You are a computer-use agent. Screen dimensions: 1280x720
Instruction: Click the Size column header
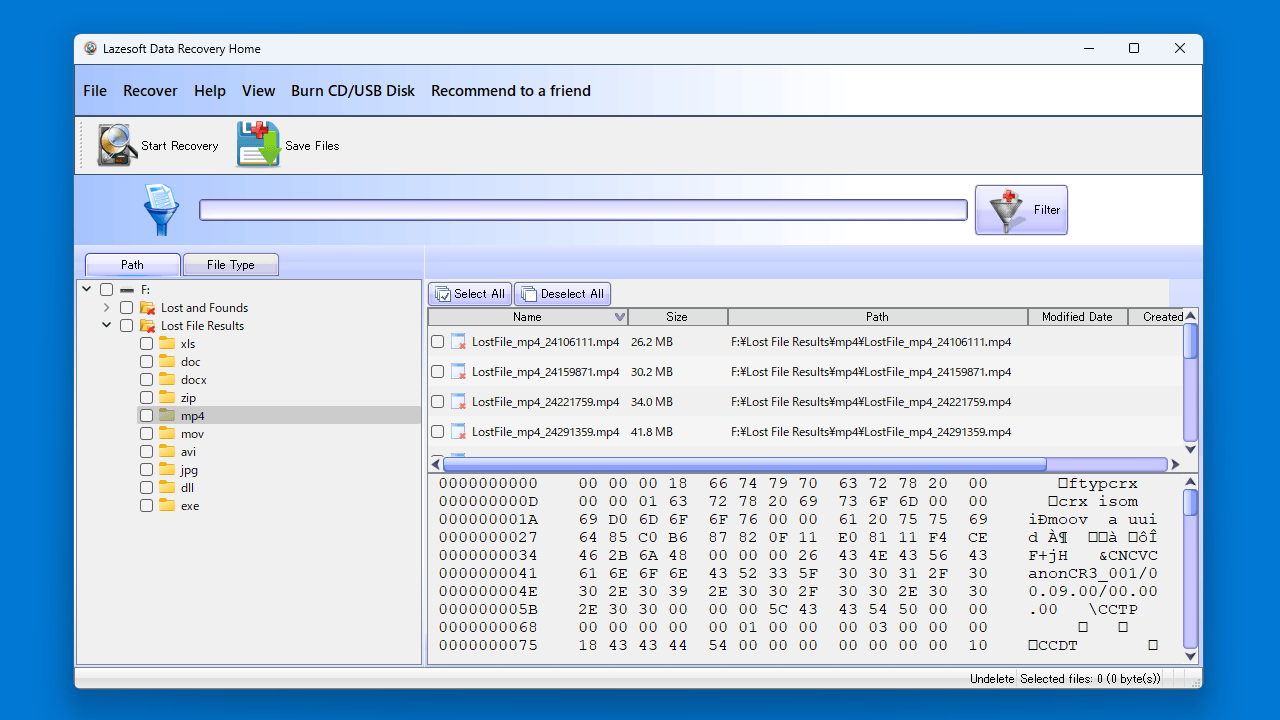678,317
